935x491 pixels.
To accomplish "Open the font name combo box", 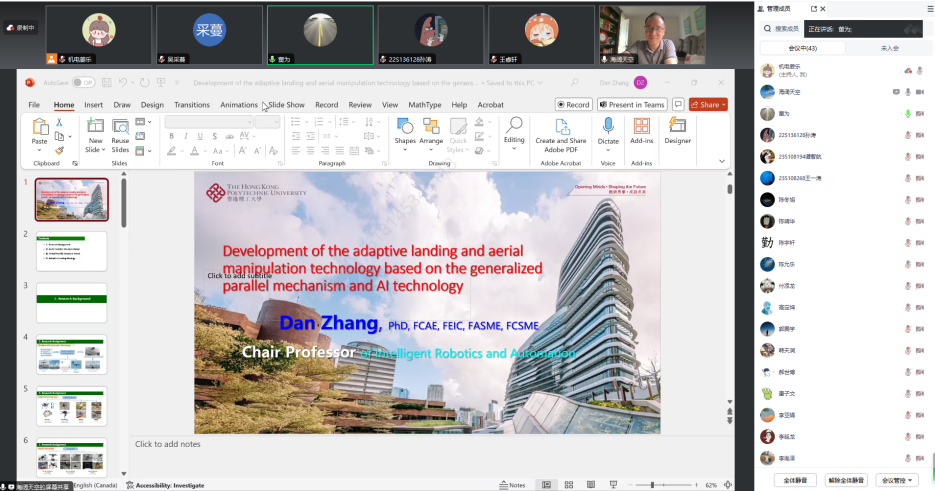I will click(208, 122).
